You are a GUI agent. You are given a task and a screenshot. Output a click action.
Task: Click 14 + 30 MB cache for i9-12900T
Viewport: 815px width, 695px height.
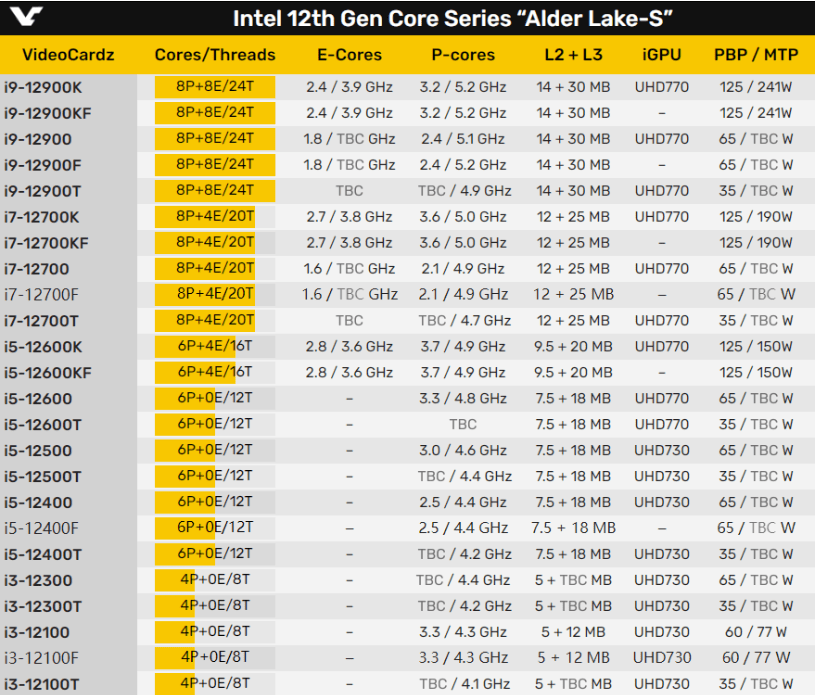[x=573, y=191]
